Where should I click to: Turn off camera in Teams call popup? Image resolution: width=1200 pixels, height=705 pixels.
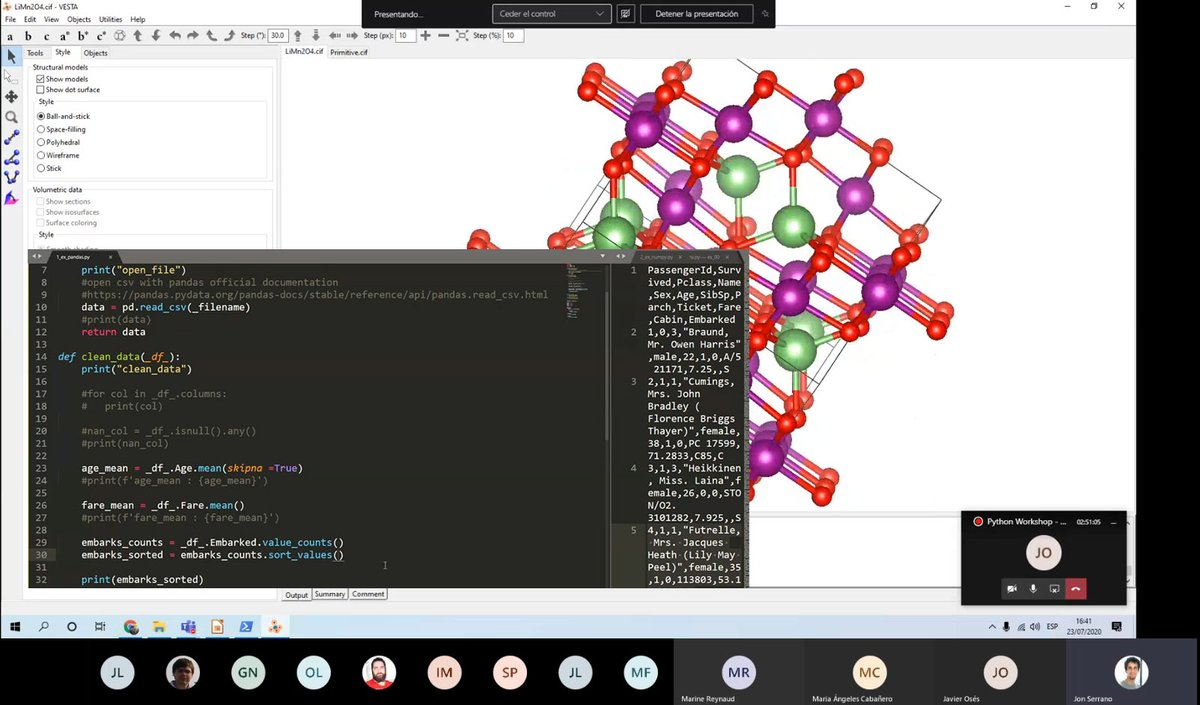1012,589
